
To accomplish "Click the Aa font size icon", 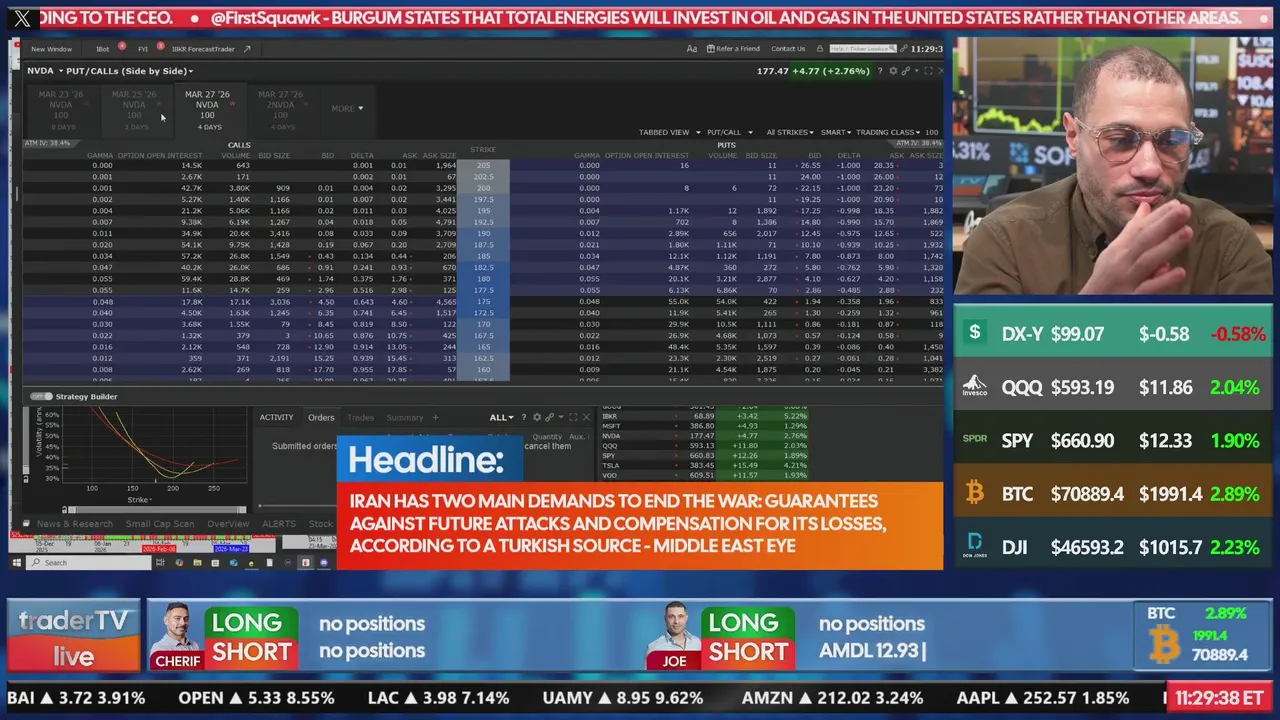I will [x=691, y=49].
